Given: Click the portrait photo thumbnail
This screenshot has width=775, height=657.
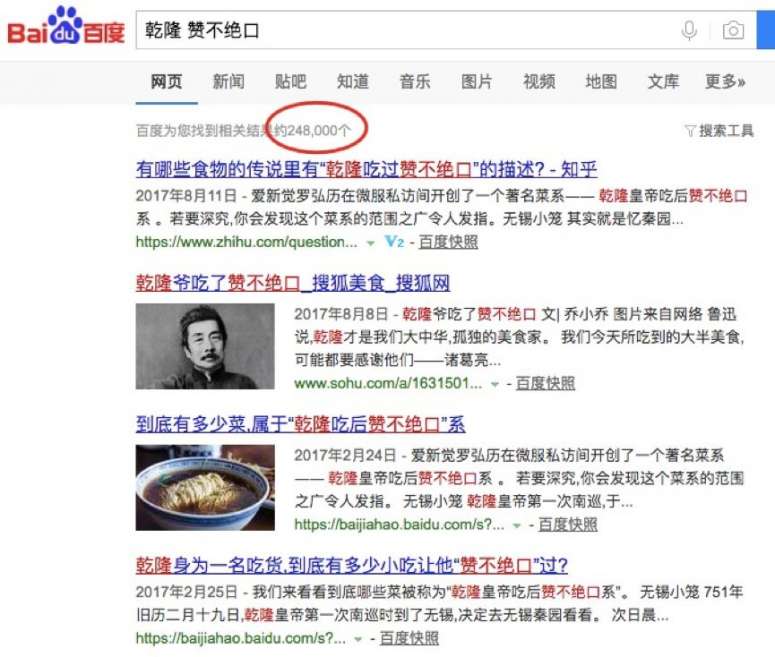Looking at the screenshot, I should (x=205, y=346).
